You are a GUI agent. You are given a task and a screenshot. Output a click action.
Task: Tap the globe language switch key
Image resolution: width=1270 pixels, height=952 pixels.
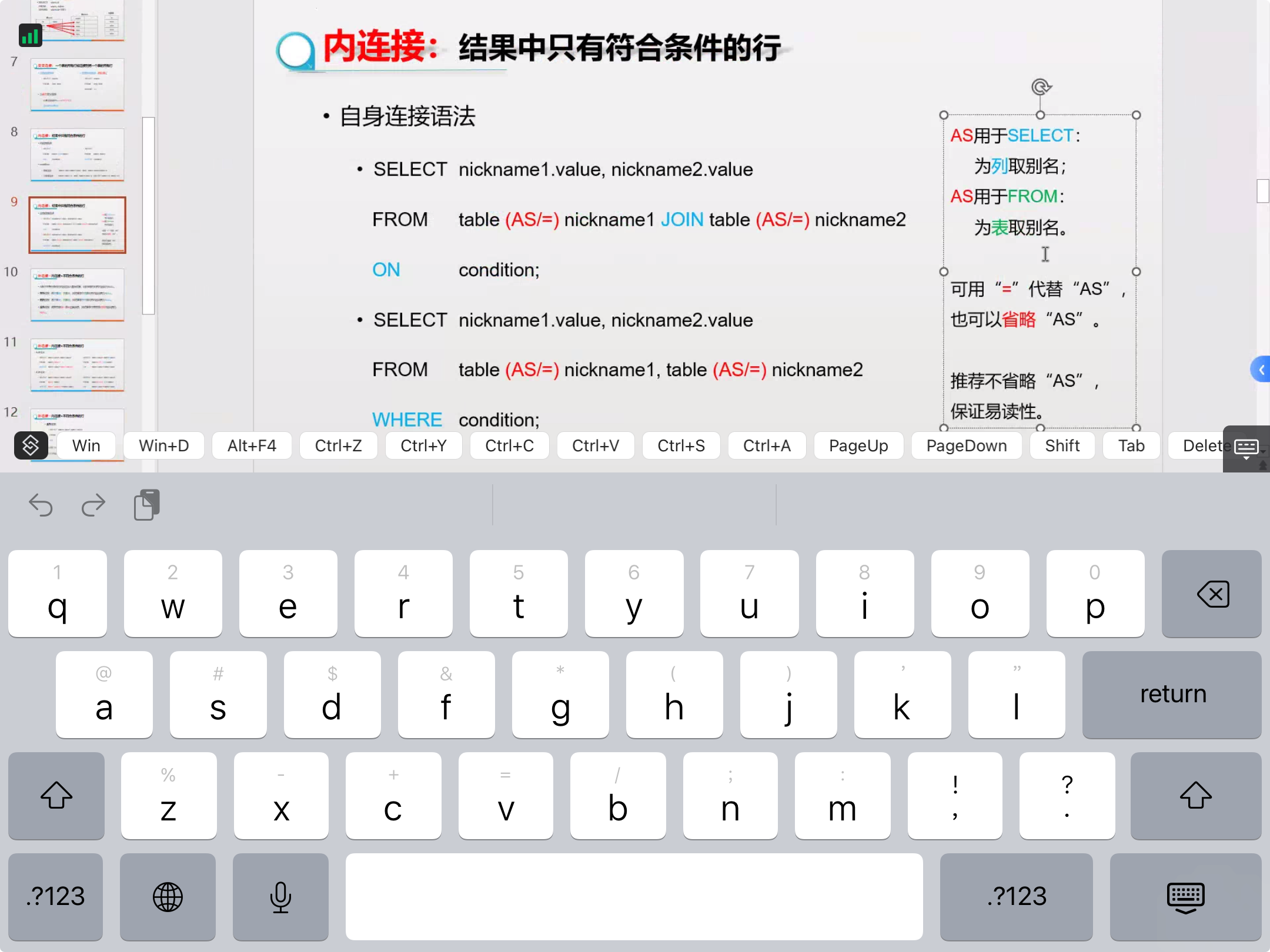tap(168, 897)
